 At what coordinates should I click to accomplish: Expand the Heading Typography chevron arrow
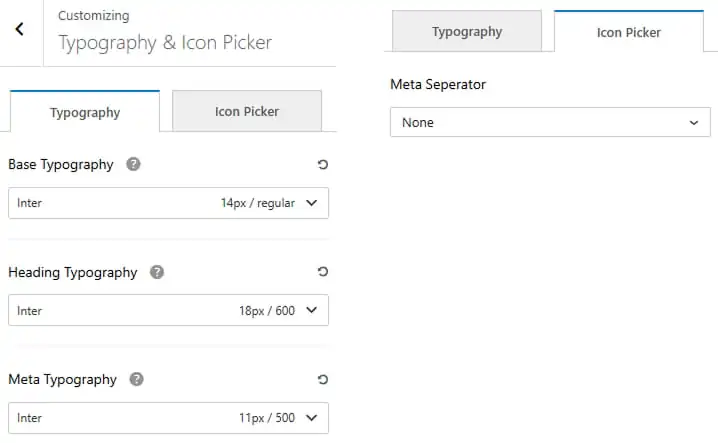coord(312,310)
